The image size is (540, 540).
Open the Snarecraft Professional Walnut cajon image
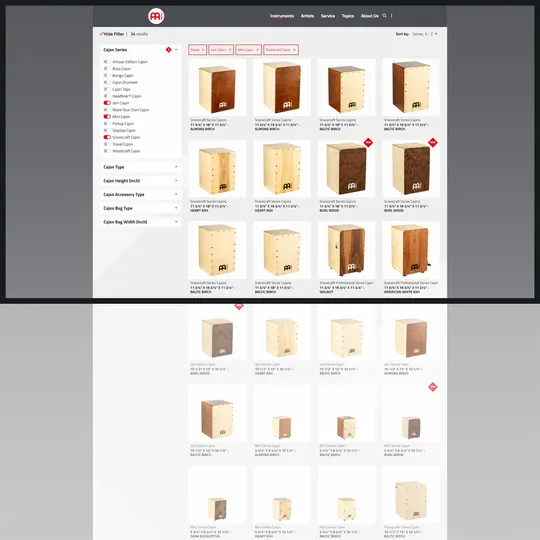point(346,250)
